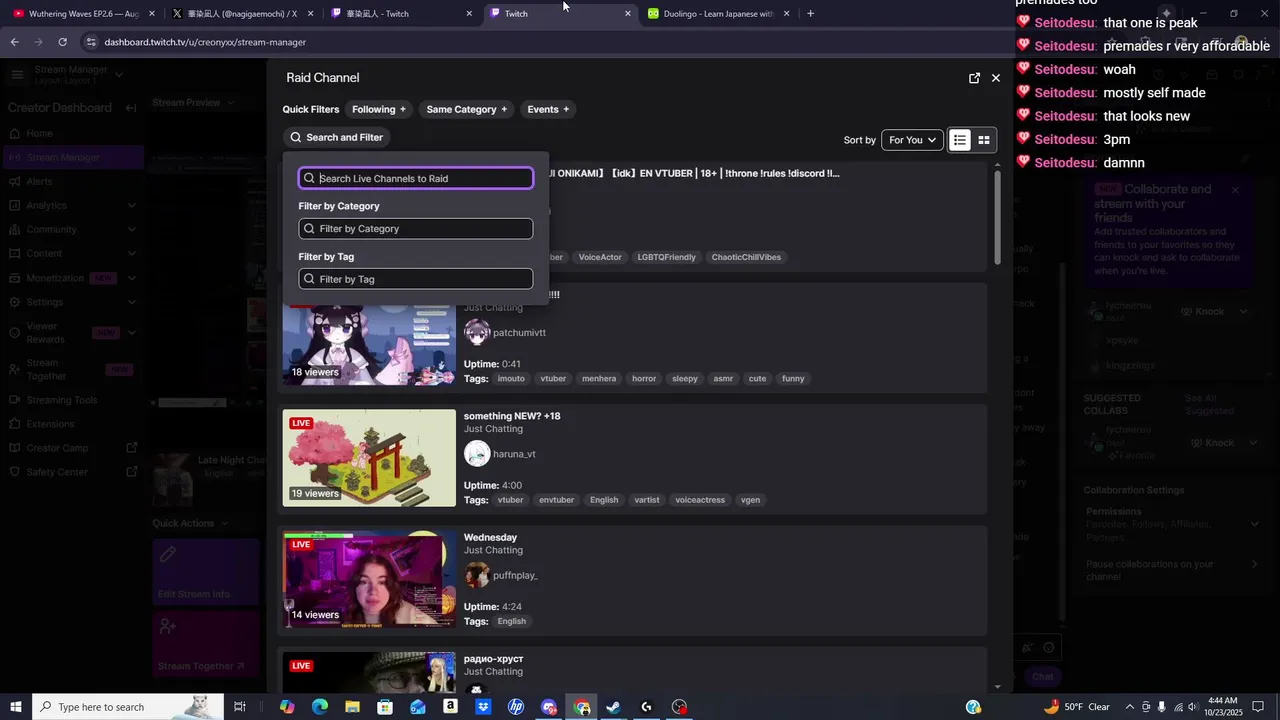Click the Filter by Category field
Image resolution: width=1280 pixels, height=720 pixels.
pos(416,228)
